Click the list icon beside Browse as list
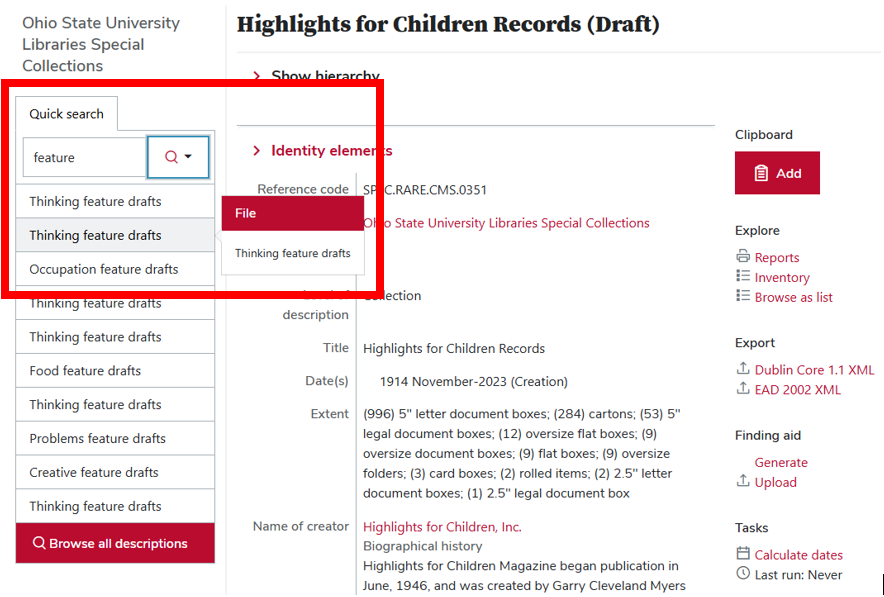This screenshot has width=884, height=597. 743,296
